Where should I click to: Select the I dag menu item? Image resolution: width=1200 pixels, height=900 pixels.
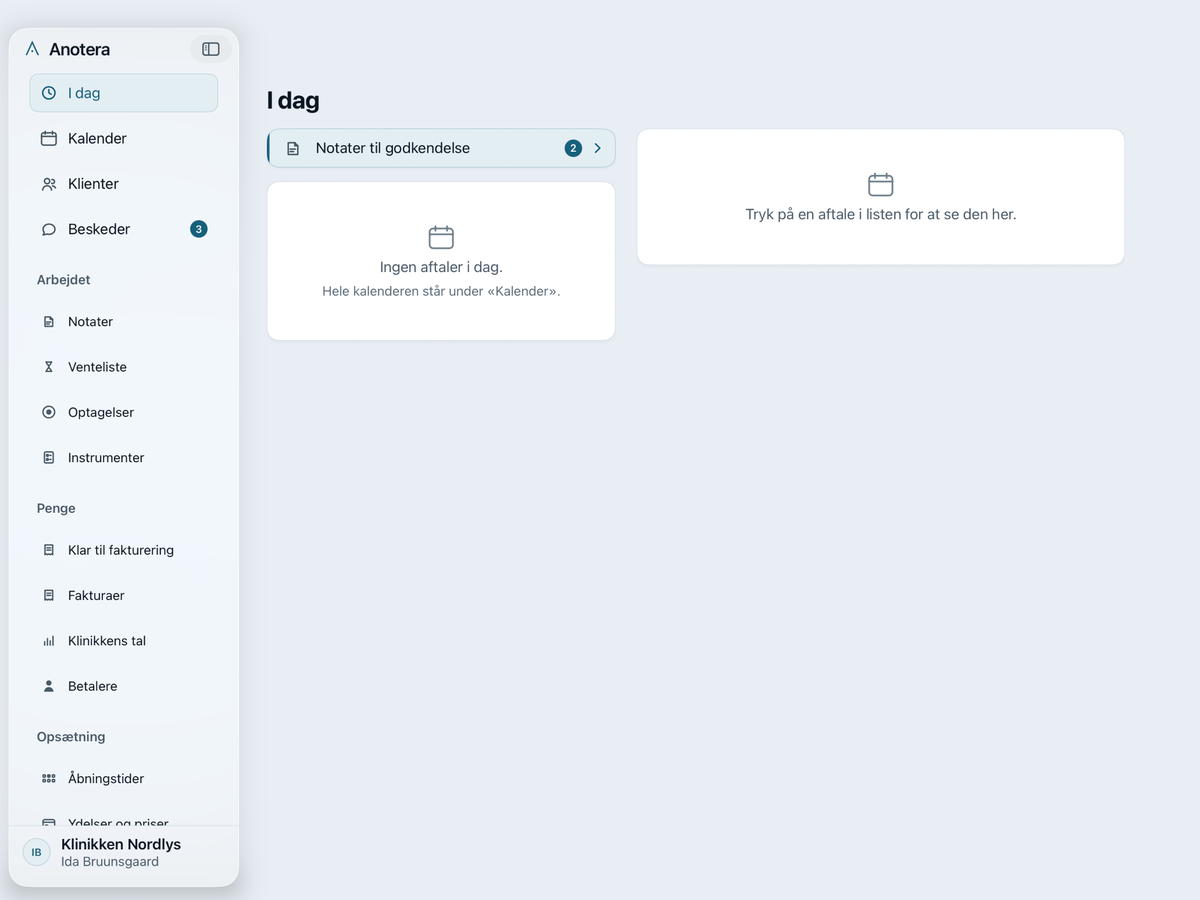[124, 93]
